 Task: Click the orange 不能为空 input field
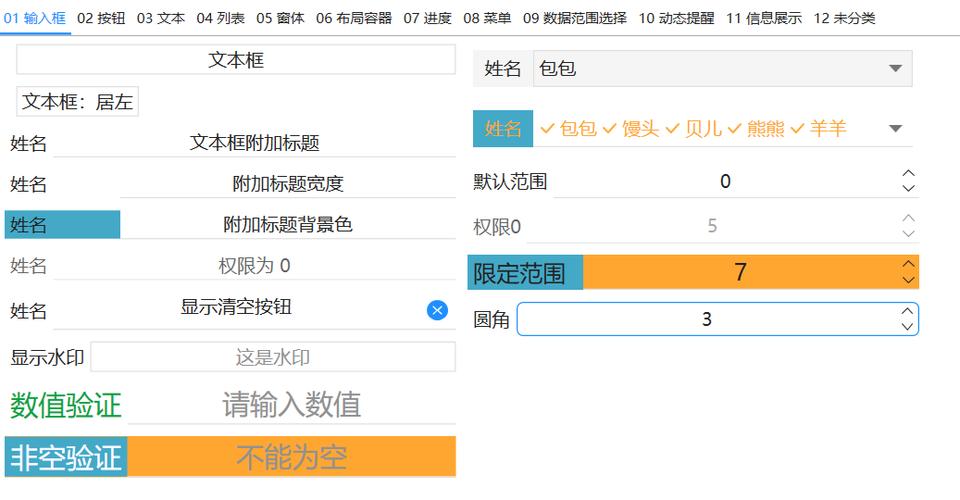291,457
